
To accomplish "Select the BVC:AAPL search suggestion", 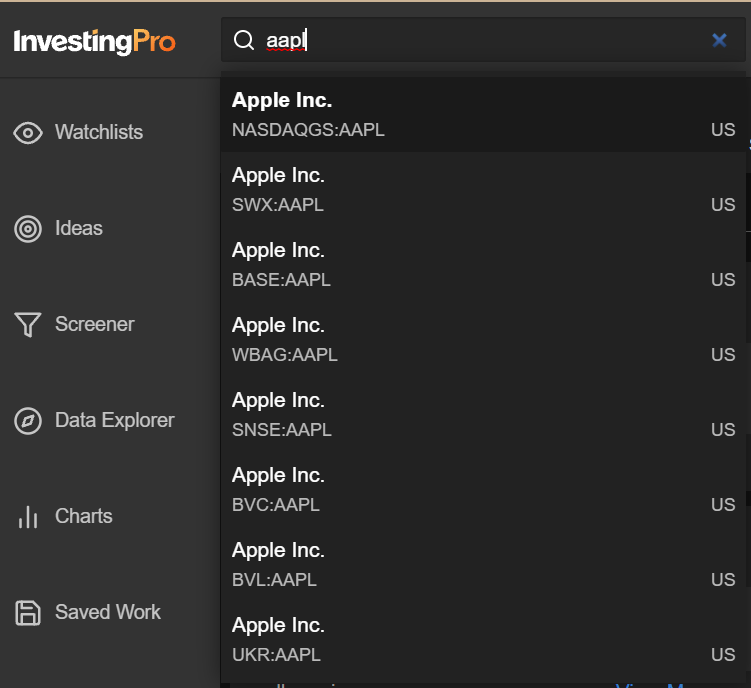I will [483, 490].
